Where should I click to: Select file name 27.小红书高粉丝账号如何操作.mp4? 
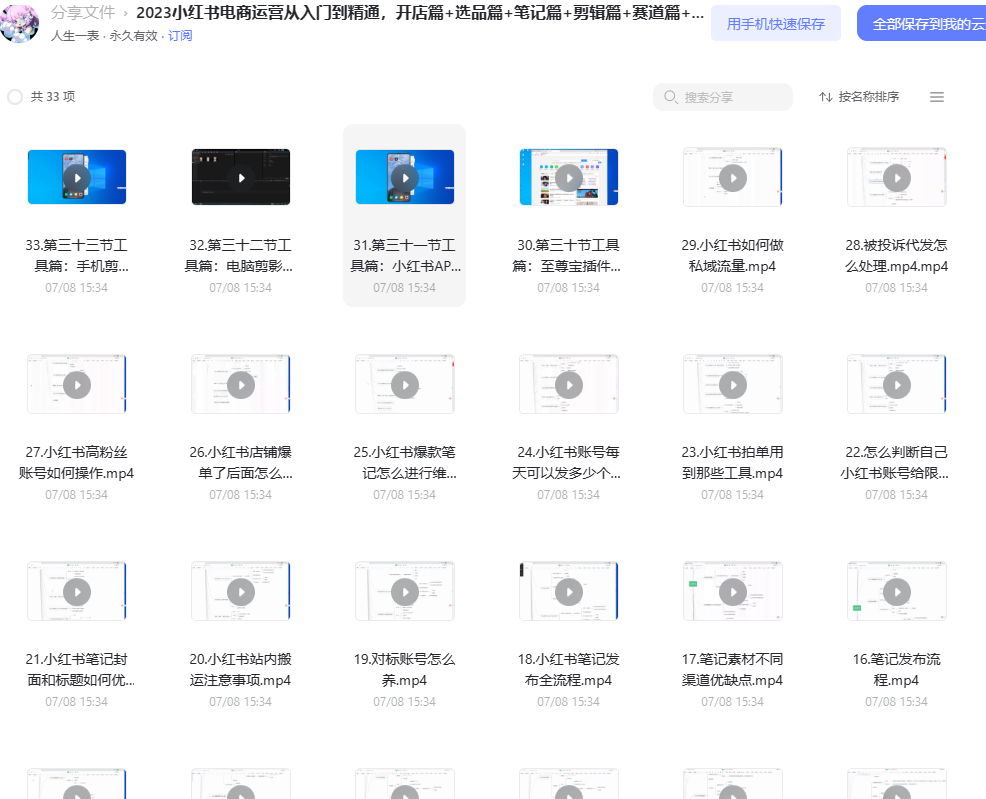coord(77,462)
